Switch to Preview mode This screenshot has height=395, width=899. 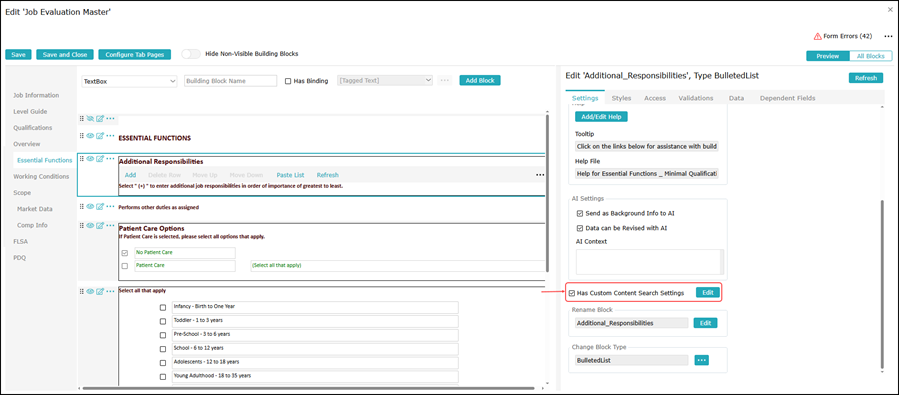827,56
